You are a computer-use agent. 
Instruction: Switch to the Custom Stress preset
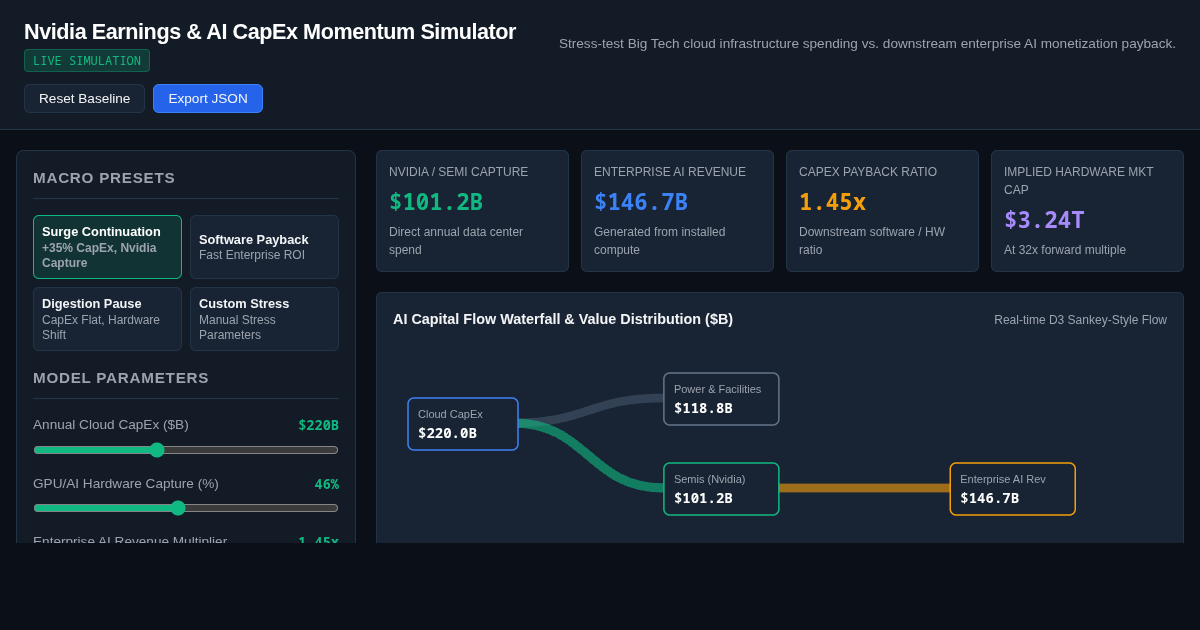click(x=264, y=319)
